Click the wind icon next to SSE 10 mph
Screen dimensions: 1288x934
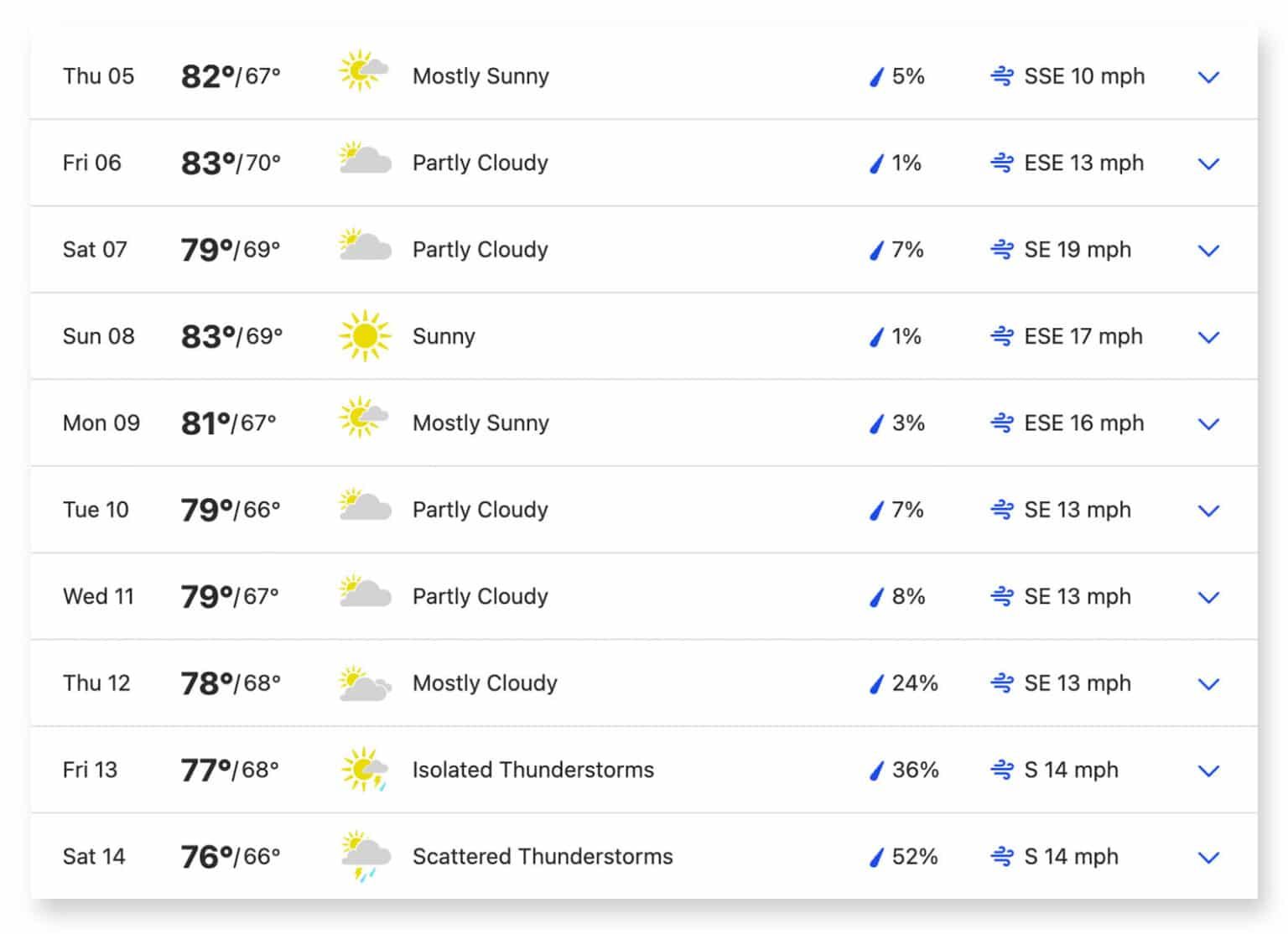pyautogui.click(x=1003, y=76)
